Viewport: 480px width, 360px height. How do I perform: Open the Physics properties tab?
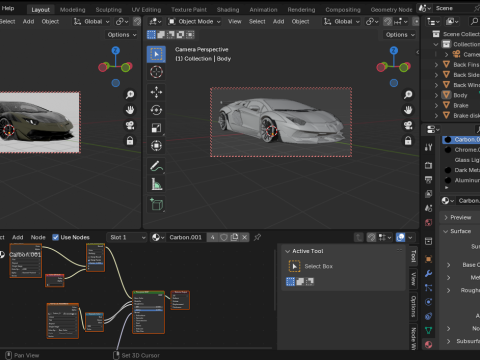point(428,302)
